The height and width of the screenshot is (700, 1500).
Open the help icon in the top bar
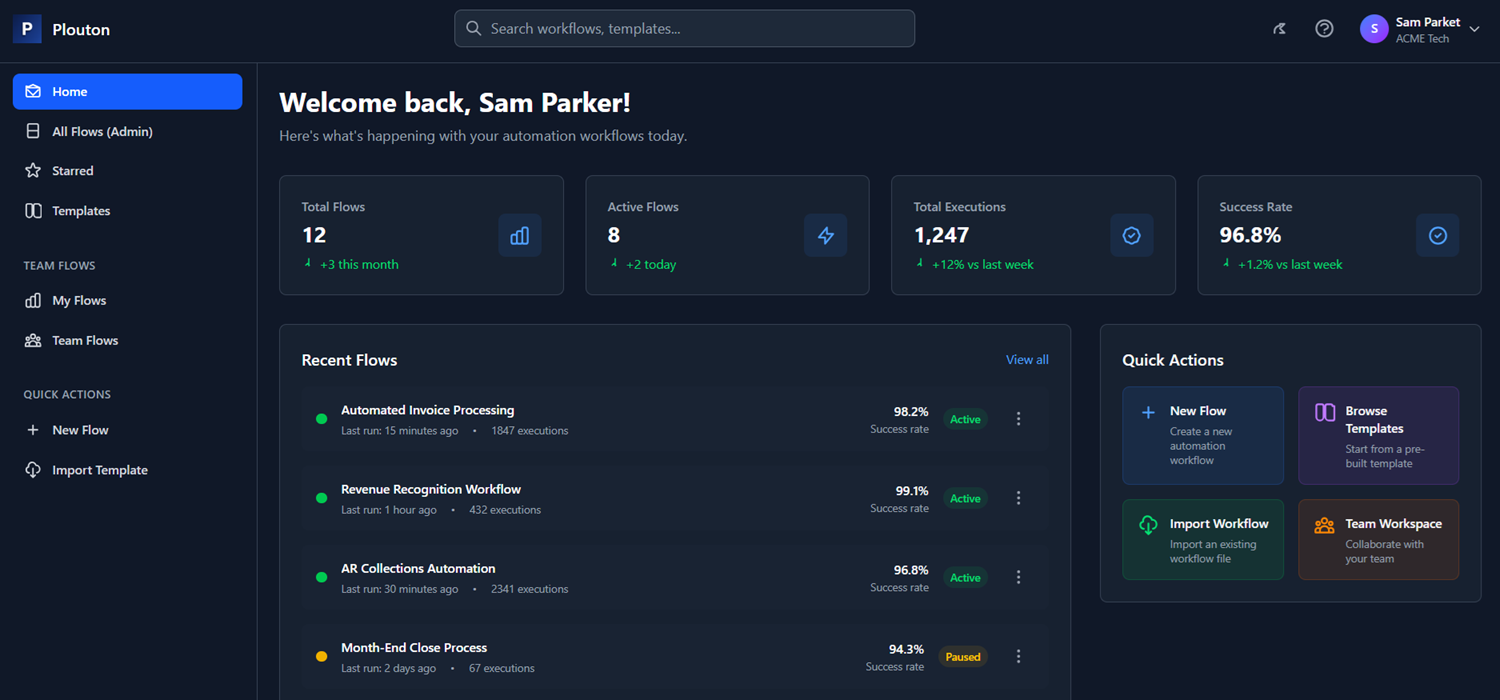coord(1324,28)
